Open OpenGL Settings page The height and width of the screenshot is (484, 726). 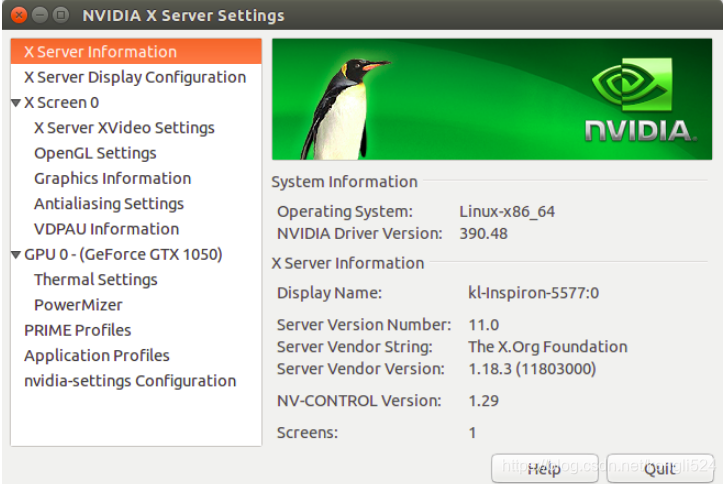coord(95,153)
